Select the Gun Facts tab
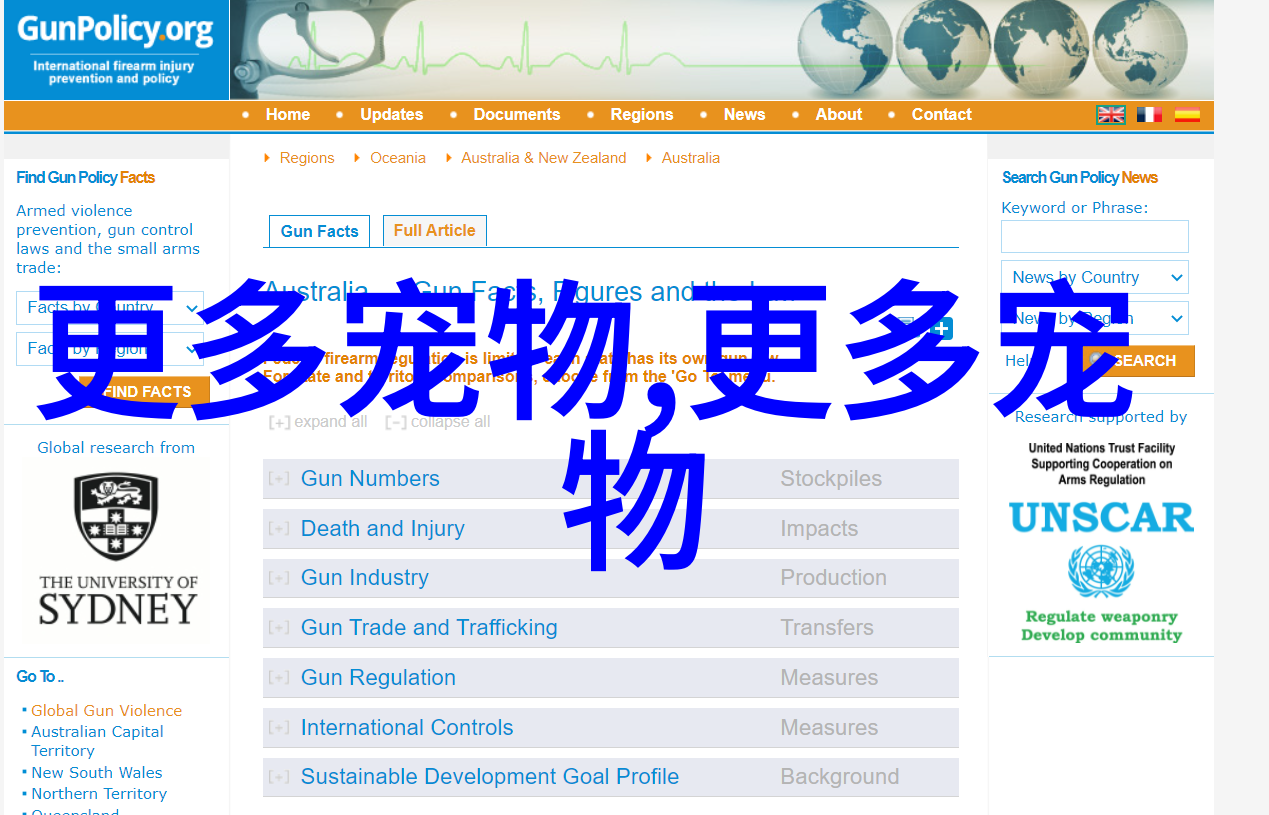1269x815 pixels. (319, 231)
